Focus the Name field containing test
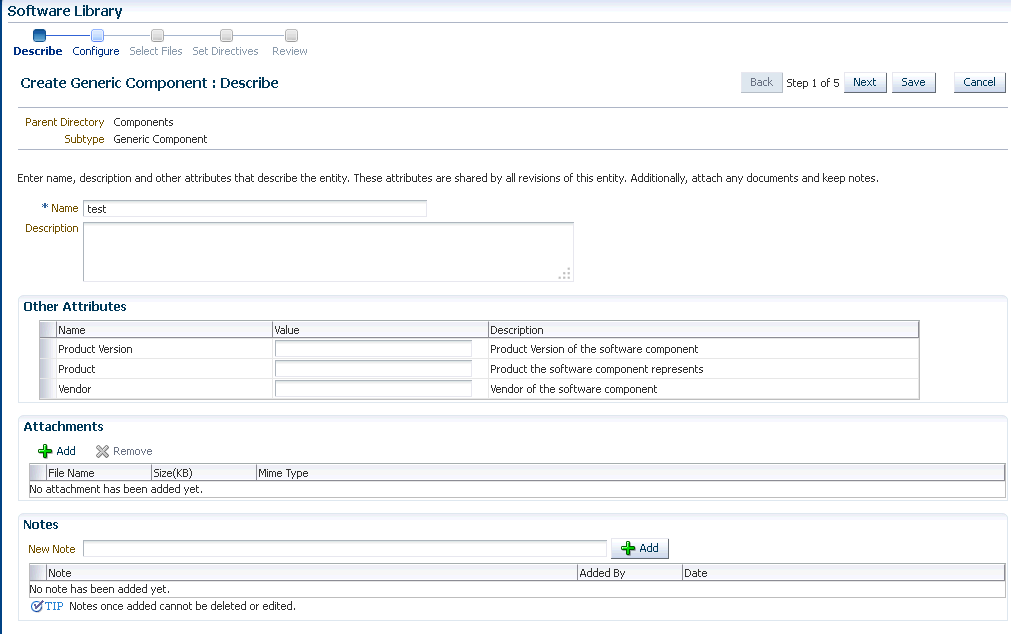Image resolution: width=1011 pixels, height=634 pixels. [255, 208]
